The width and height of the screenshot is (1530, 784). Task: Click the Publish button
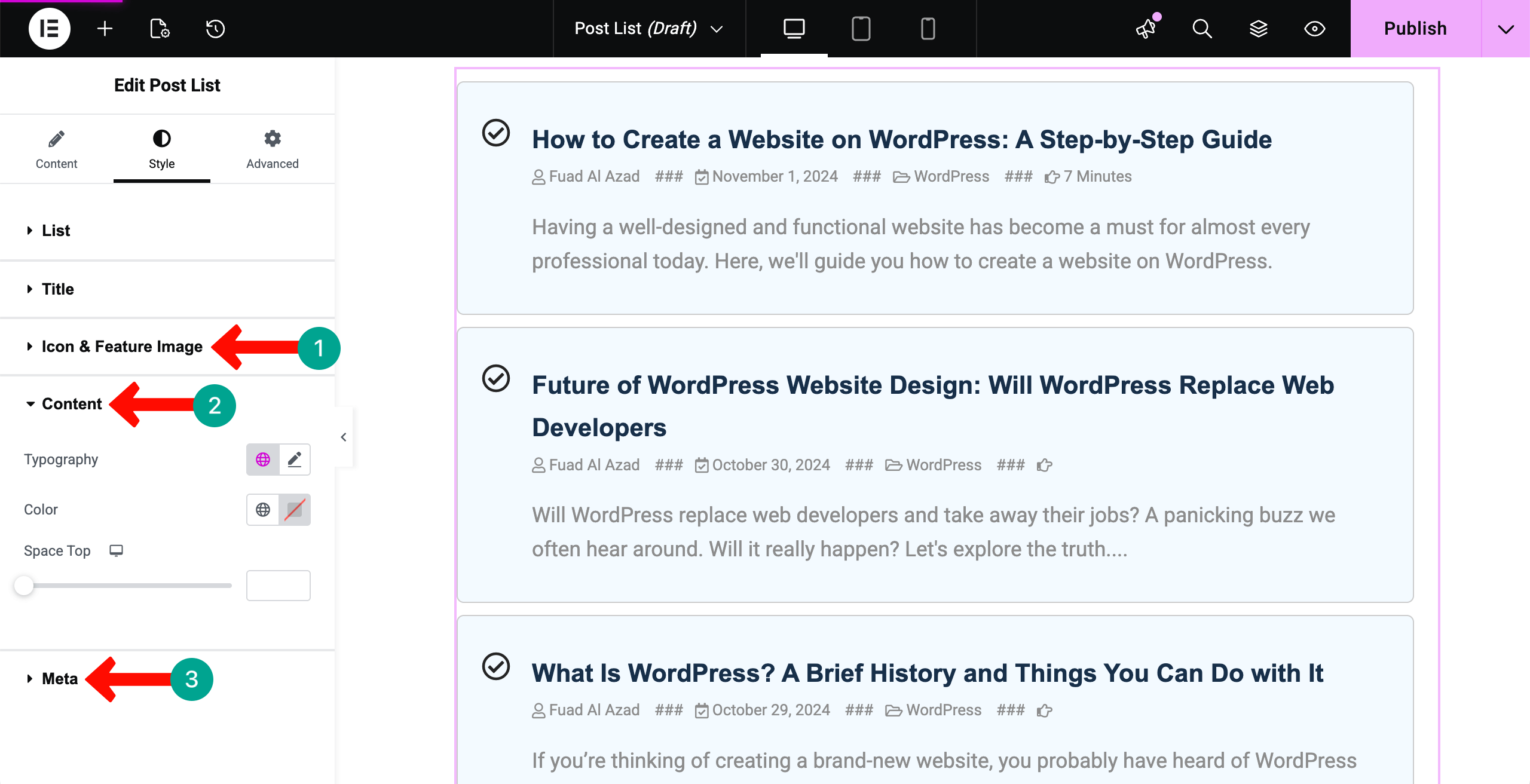(1415, 28)
